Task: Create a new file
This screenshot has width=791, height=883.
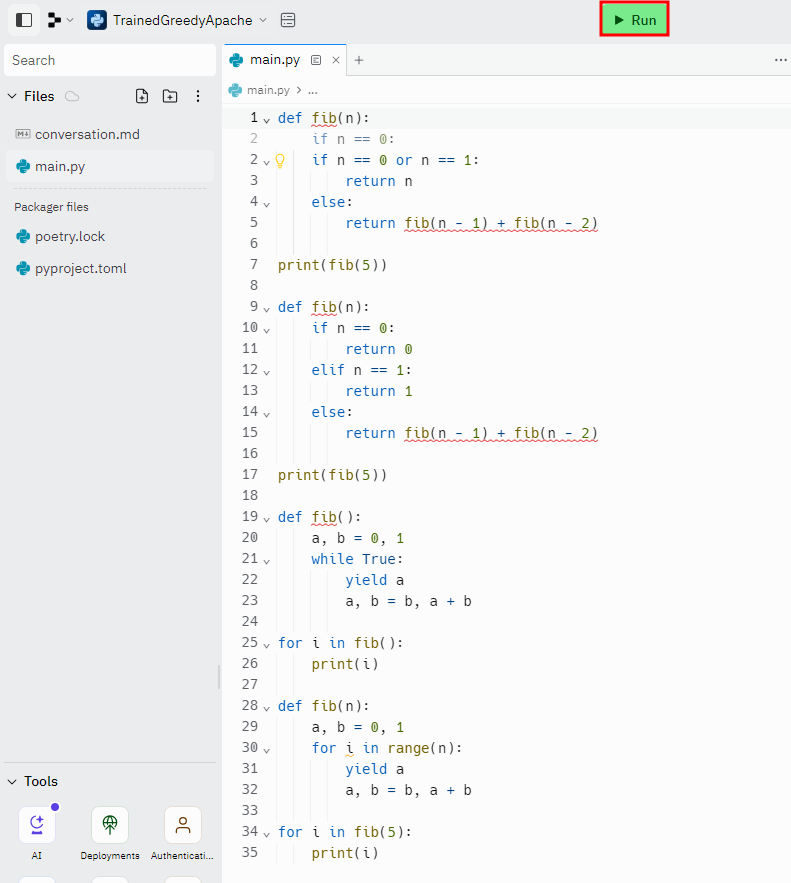Action: pos(142,96)
